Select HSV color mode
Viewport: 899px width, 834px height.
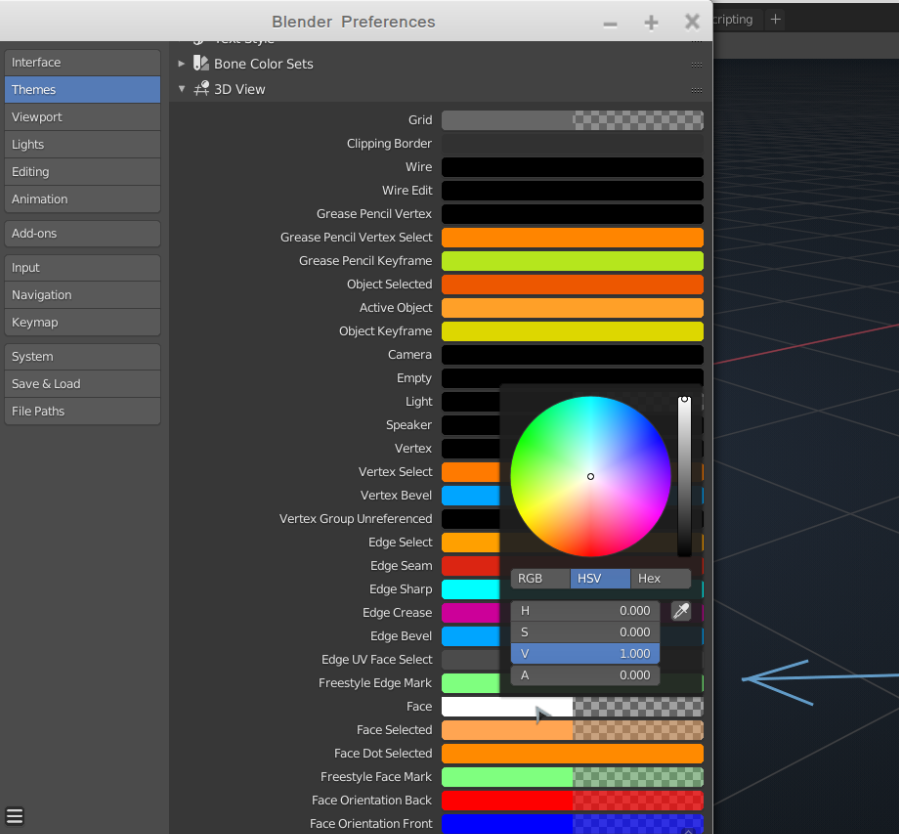(x=600, y=578)
